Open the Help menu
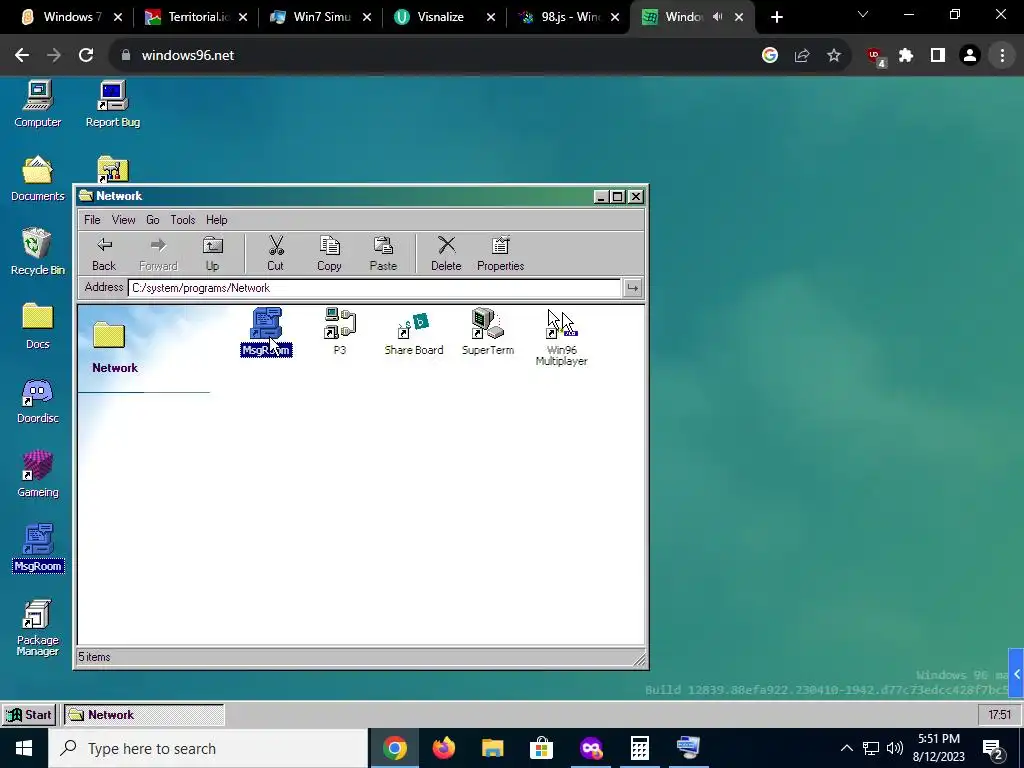 (x=217, y=220)
